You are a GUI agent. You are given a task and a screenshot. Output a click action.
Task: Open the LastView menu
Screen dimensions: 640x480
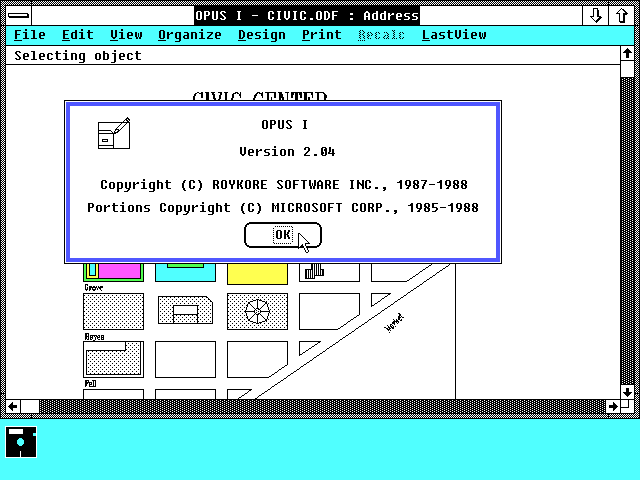(x=454, y=35)
